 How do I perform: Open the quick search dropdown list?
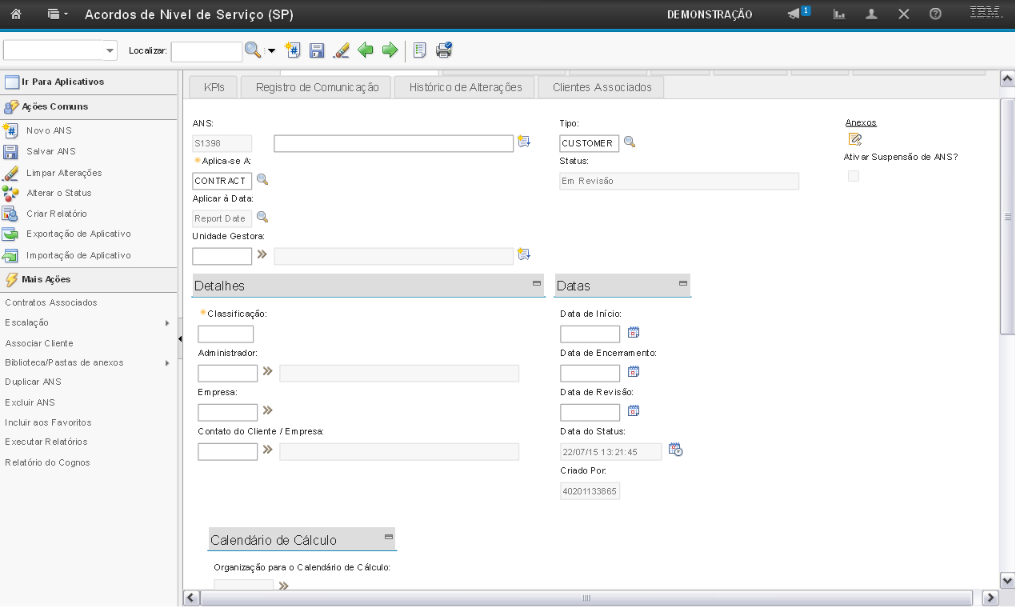(110, 50)
